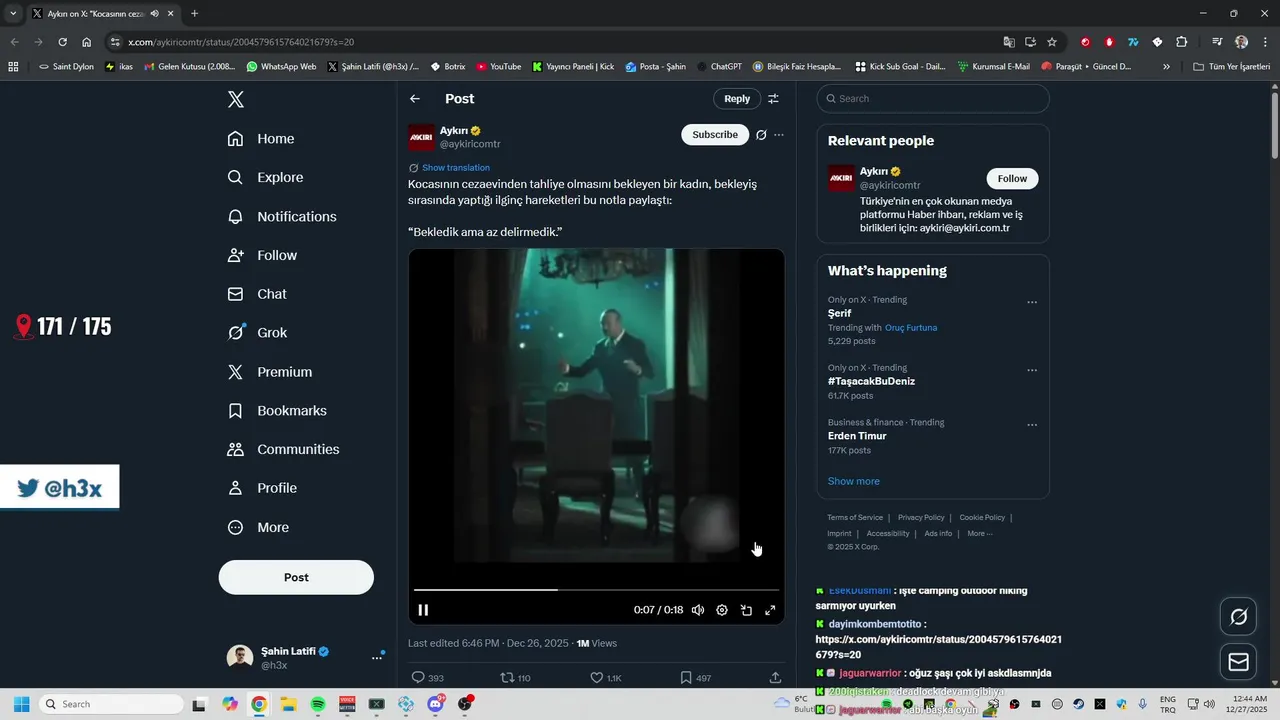Open Spotify from taskbar

pos(318,704)
